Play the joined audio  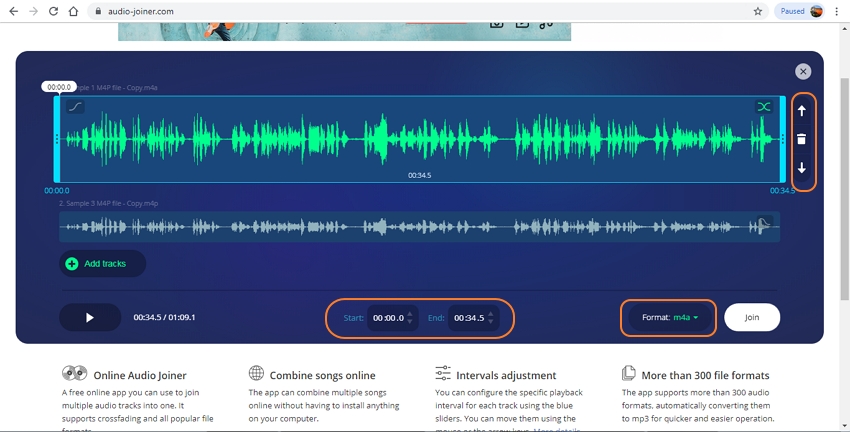90,318
